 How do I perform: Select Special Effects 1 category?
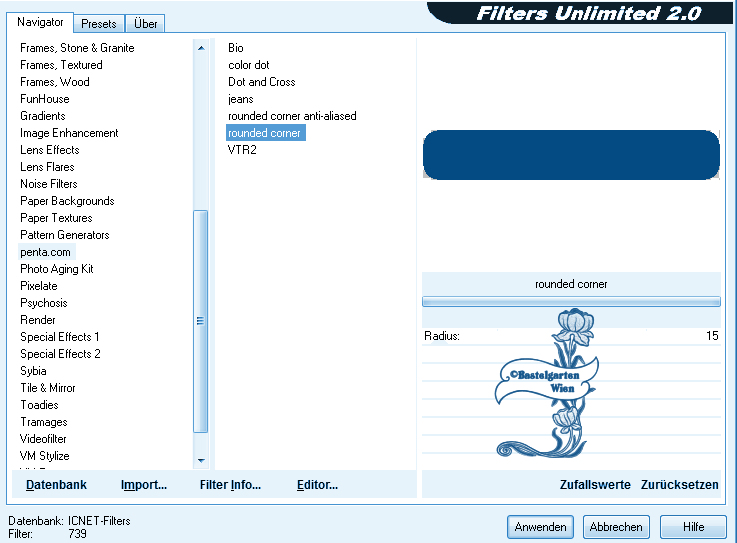pyautogui.click(x=60, y=337)
